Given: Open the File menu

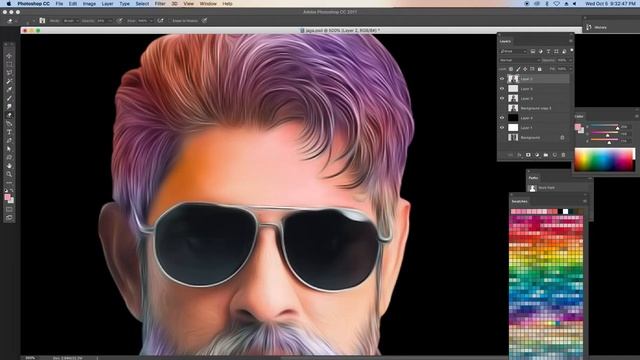Looking at the screenshot, I should (59, 3).
